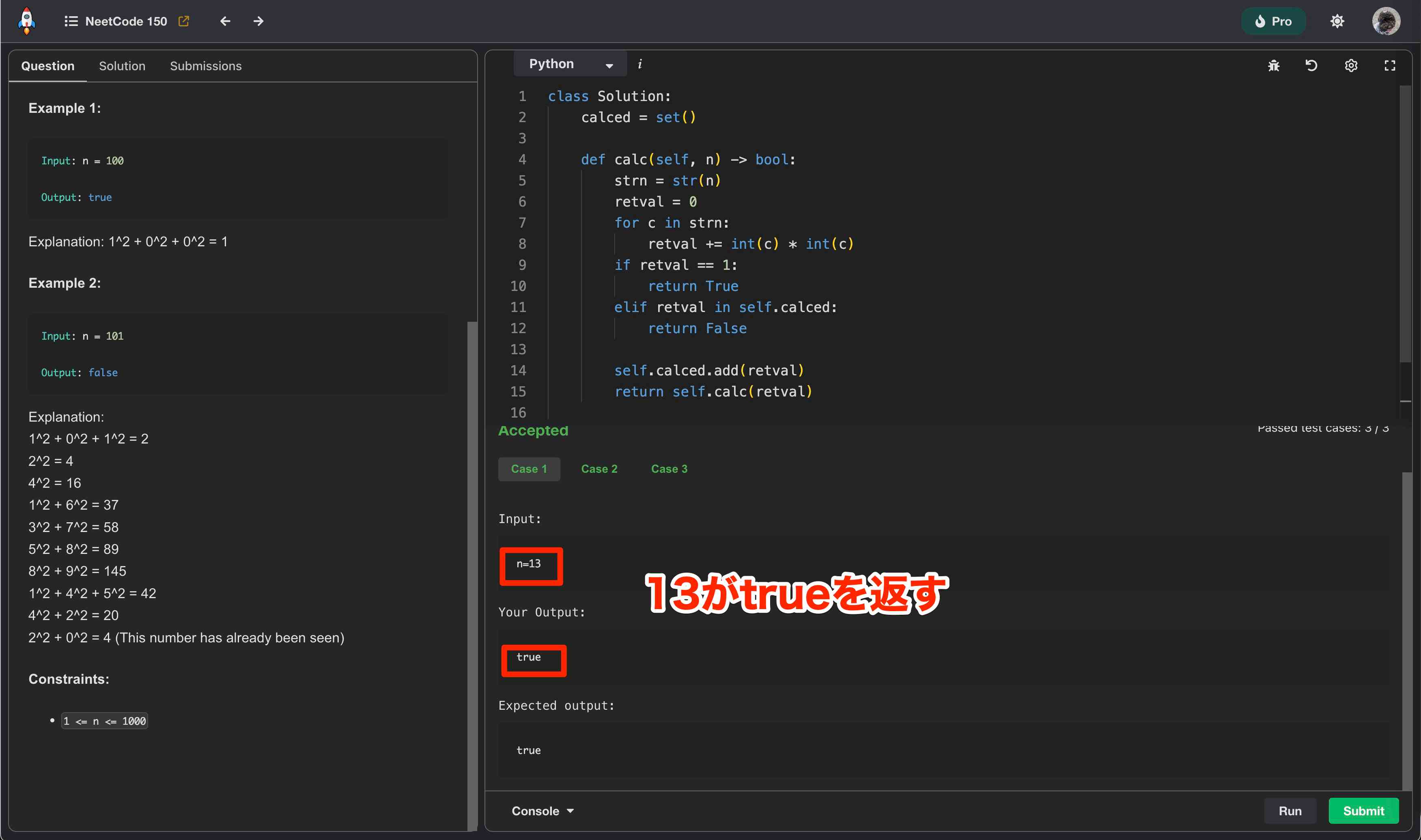Open the external link icon next to NeetCode 150
This screenshot has height=840, width=1421.
[183, 22]
